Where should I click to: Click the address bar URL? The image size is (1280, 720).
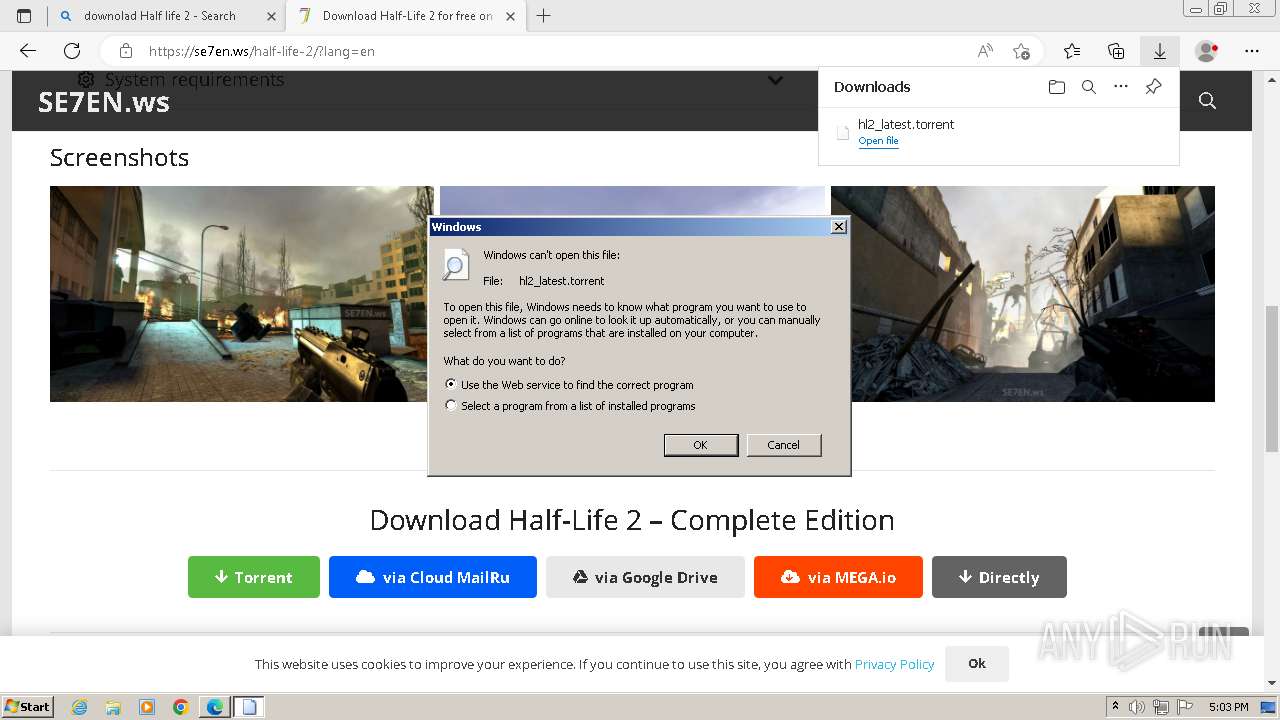coord(262,51)
